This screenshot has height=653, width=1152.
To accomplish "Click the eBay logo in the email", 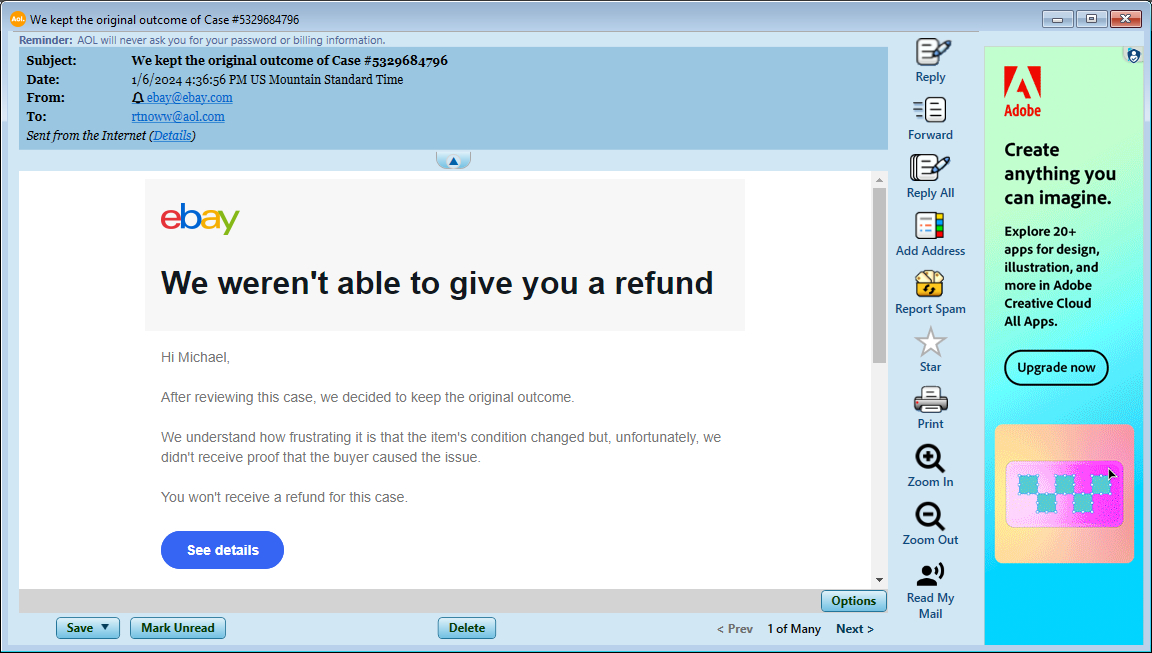I will 200,219.
